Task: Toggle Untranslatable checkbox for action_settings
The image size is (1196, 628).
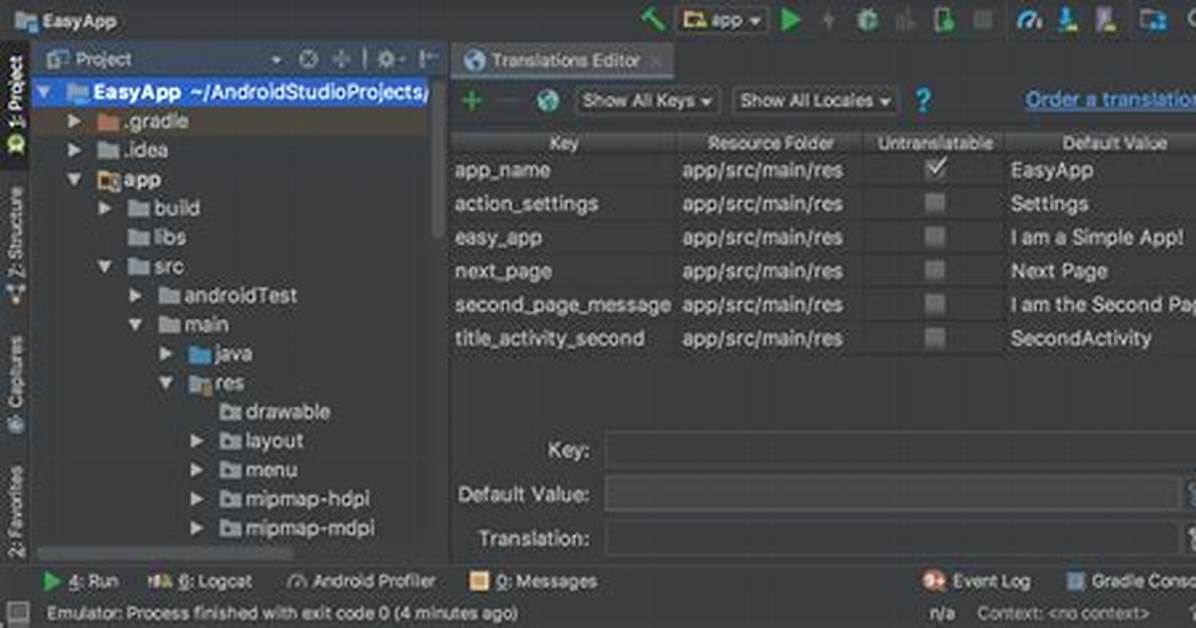Action: coord(935,203)
